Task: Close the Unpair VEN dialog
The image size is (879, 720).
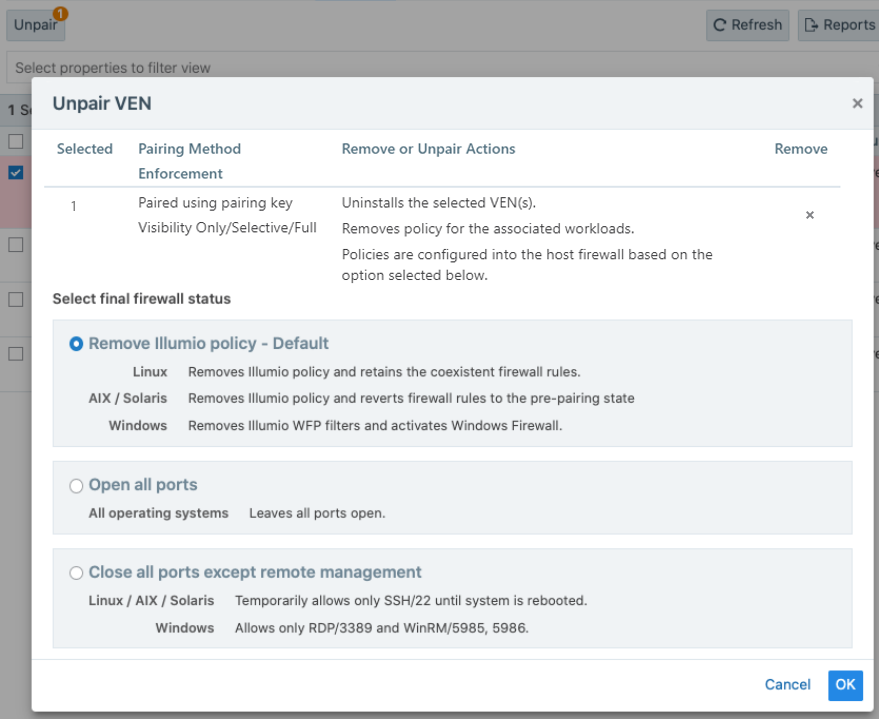Action: tap(857, 103)
